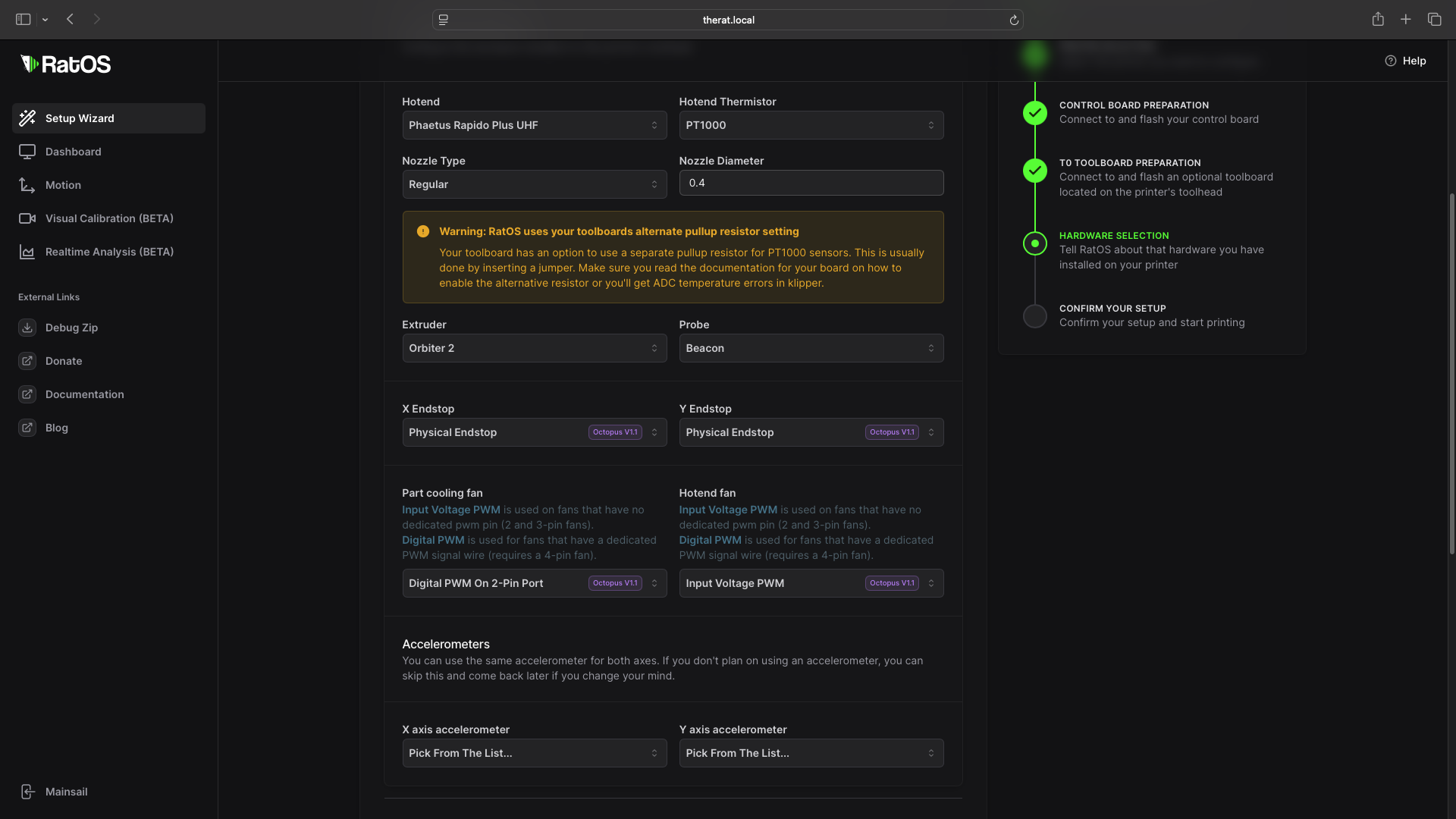
Task: Open X axis accelerometer dropdown
Action: tap(534, 753)
